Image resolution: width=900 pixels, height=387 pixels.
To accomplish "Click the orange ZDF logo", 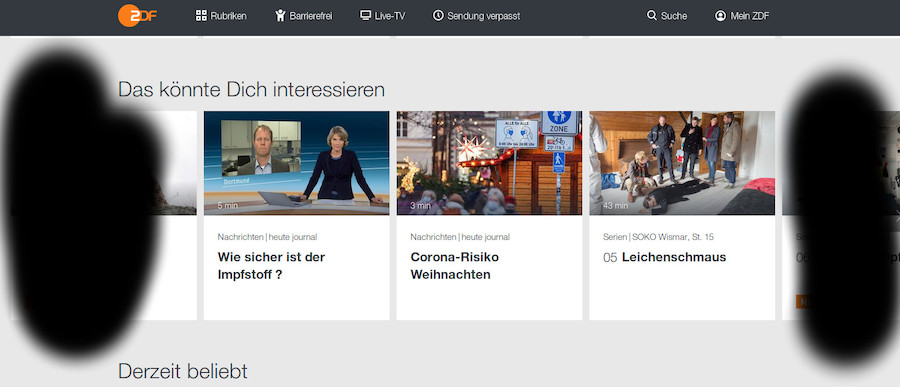I will click(x=137, y=16).
